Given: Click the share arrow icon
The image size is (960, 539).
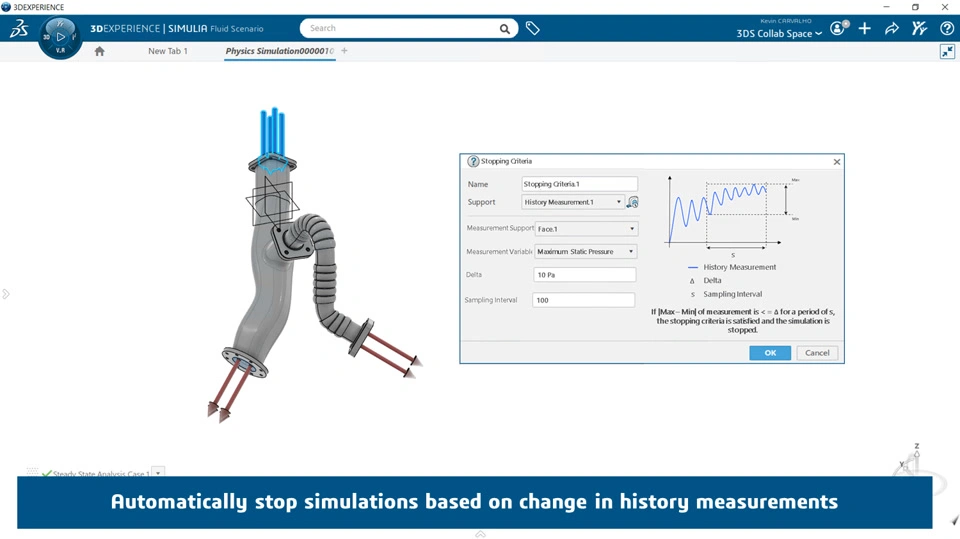Looking at the screenshot, I should 891,29.
